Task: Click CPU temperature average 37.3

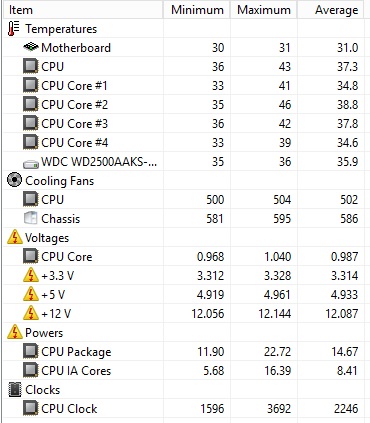Action: (x=347, y=67)
